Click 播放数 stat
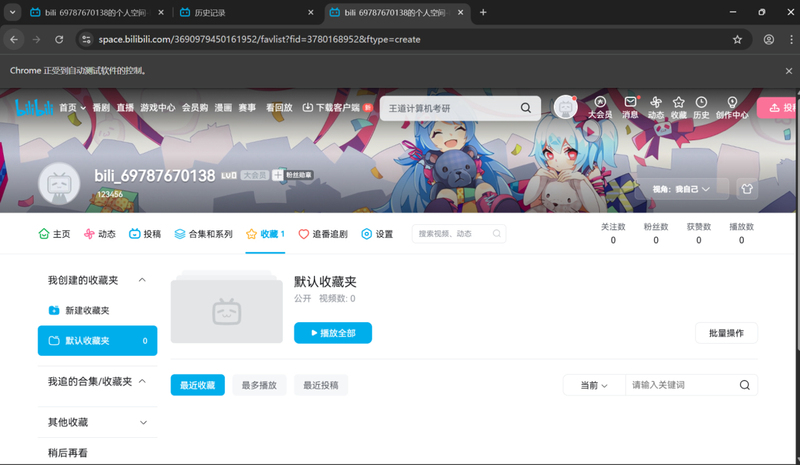Screen dimensions: 800x465 point(741,233)
